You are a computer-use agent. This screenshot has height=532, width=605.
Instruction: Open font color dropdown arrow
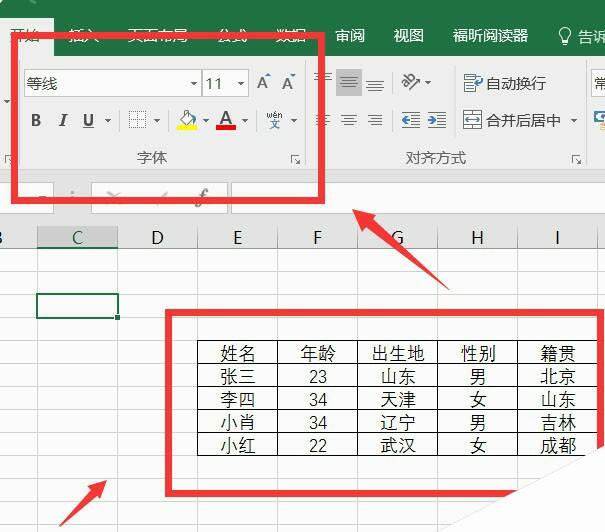pos(245,121)
